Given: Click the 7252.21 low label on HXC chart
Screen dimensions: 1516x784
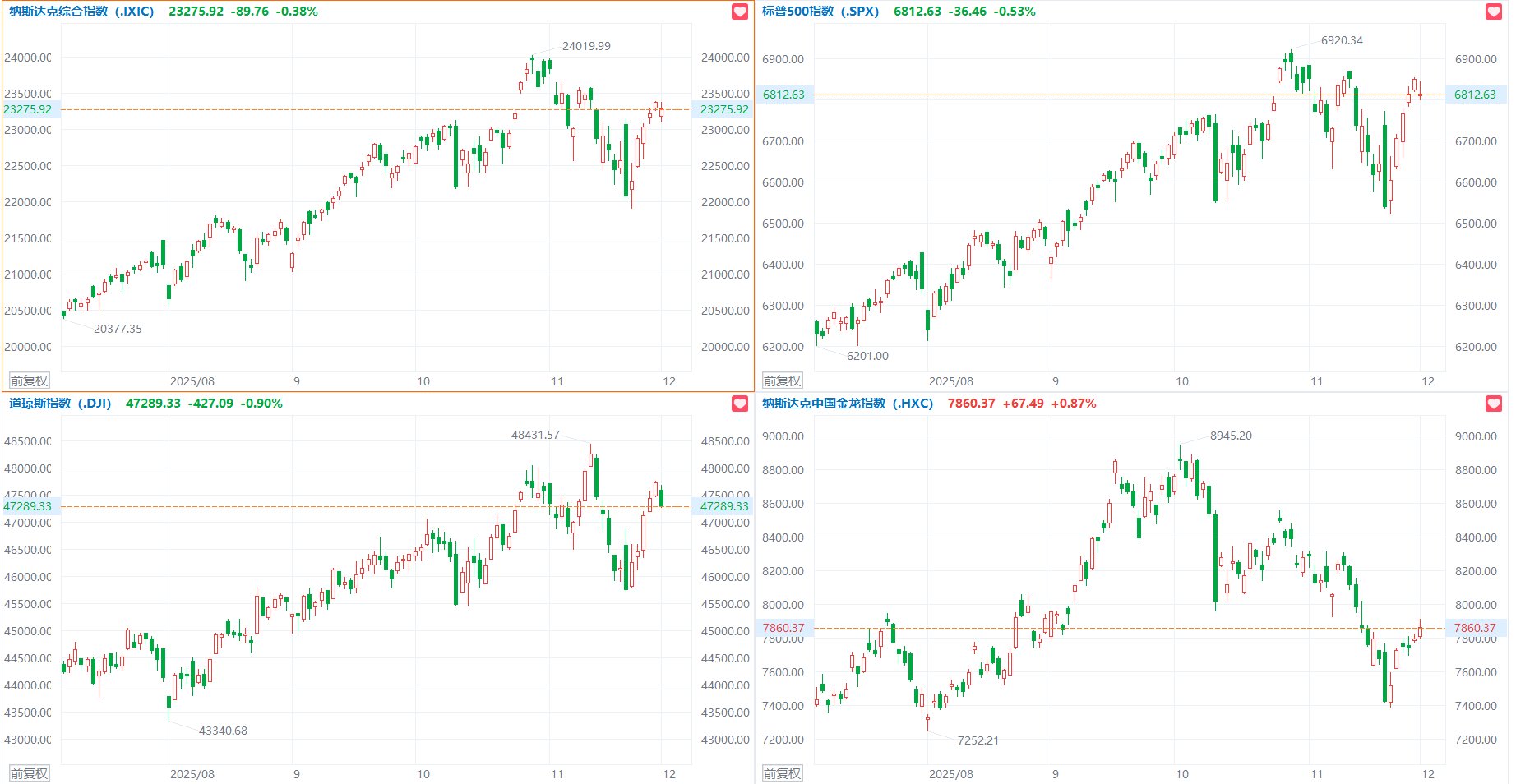Looking at the screenshot, I should (x=978, y=740).
